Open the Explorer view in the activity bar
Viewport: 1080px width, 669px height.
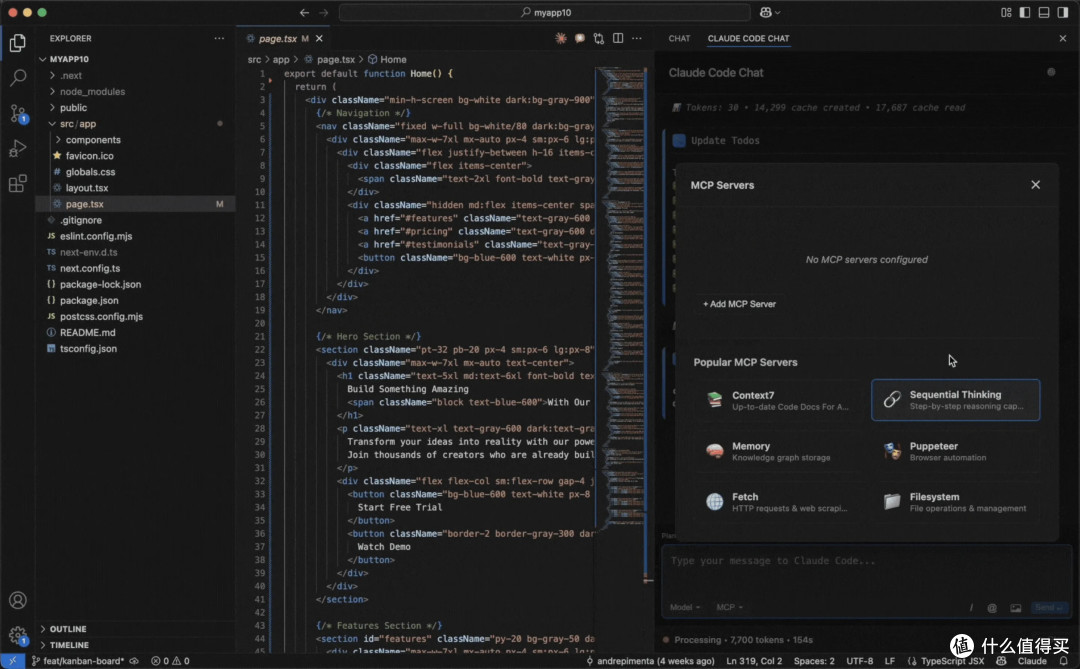pyautogui.click(x=18, y=43)
